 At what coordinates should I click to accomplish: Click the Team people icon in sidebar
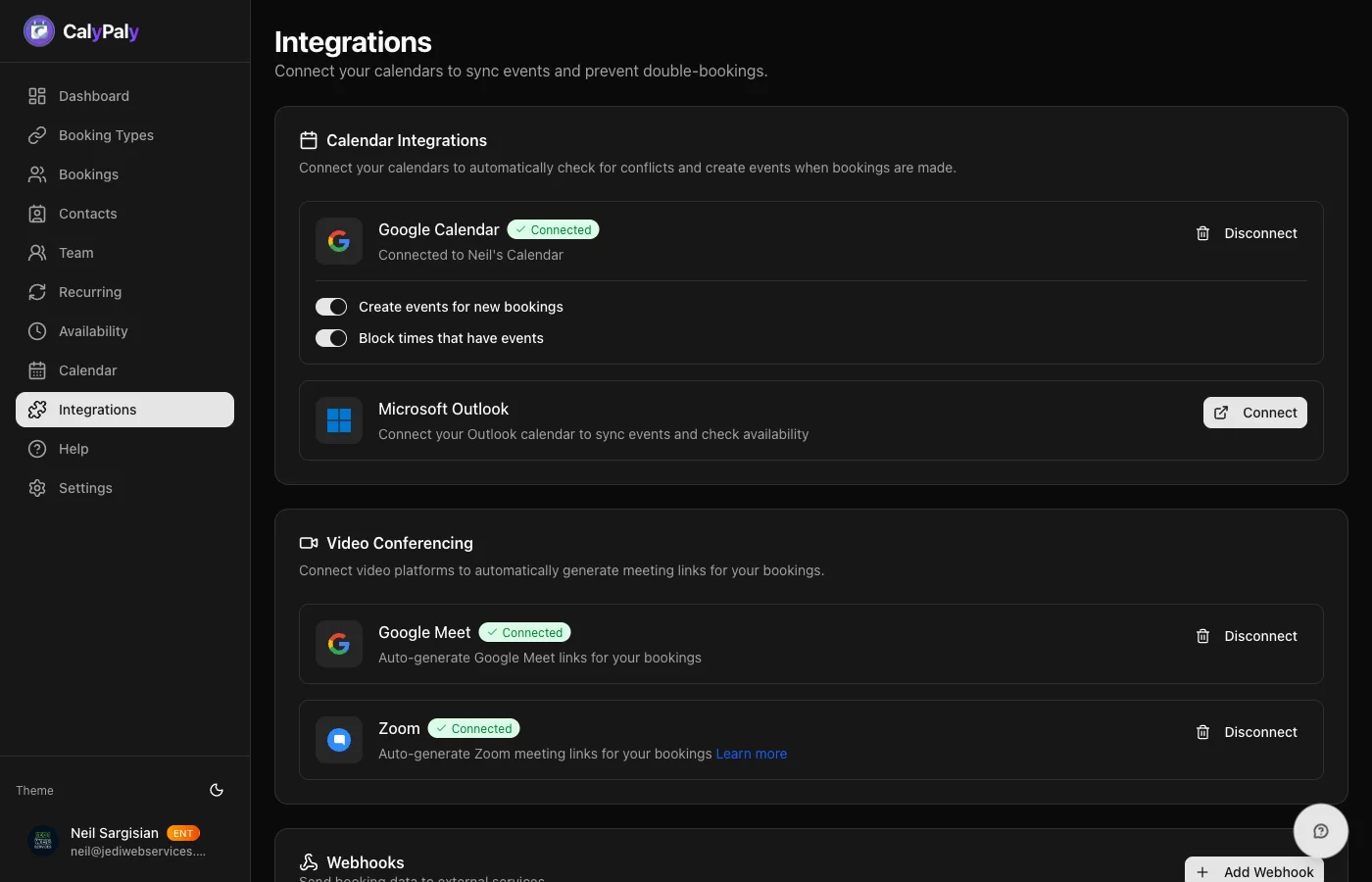coord(37,252)
